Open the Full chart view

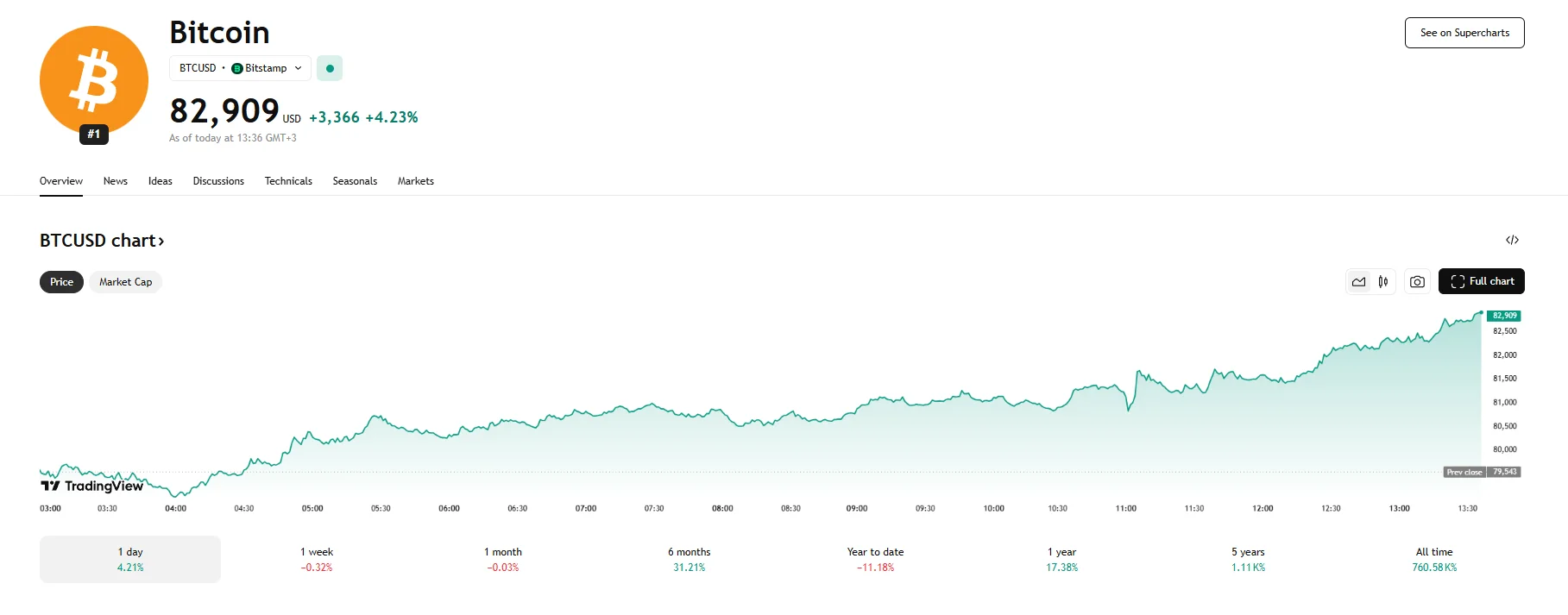(x=1481, y=281)
